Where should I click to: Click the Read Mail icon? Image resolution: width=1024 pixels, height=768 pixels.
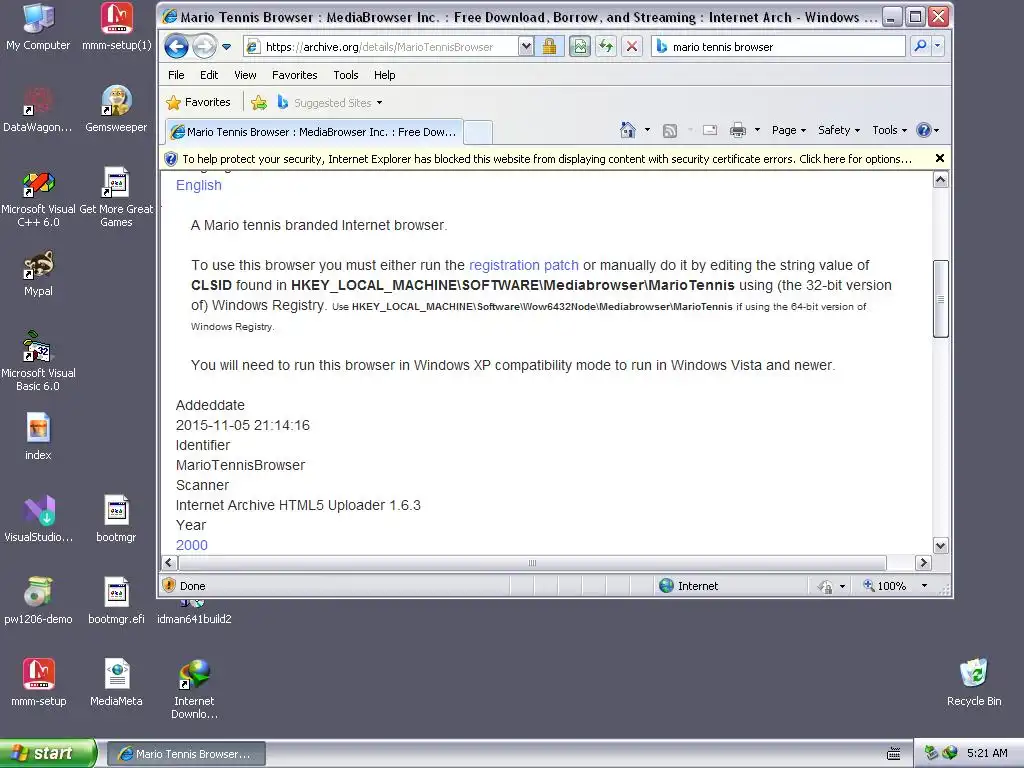[710, 131]
